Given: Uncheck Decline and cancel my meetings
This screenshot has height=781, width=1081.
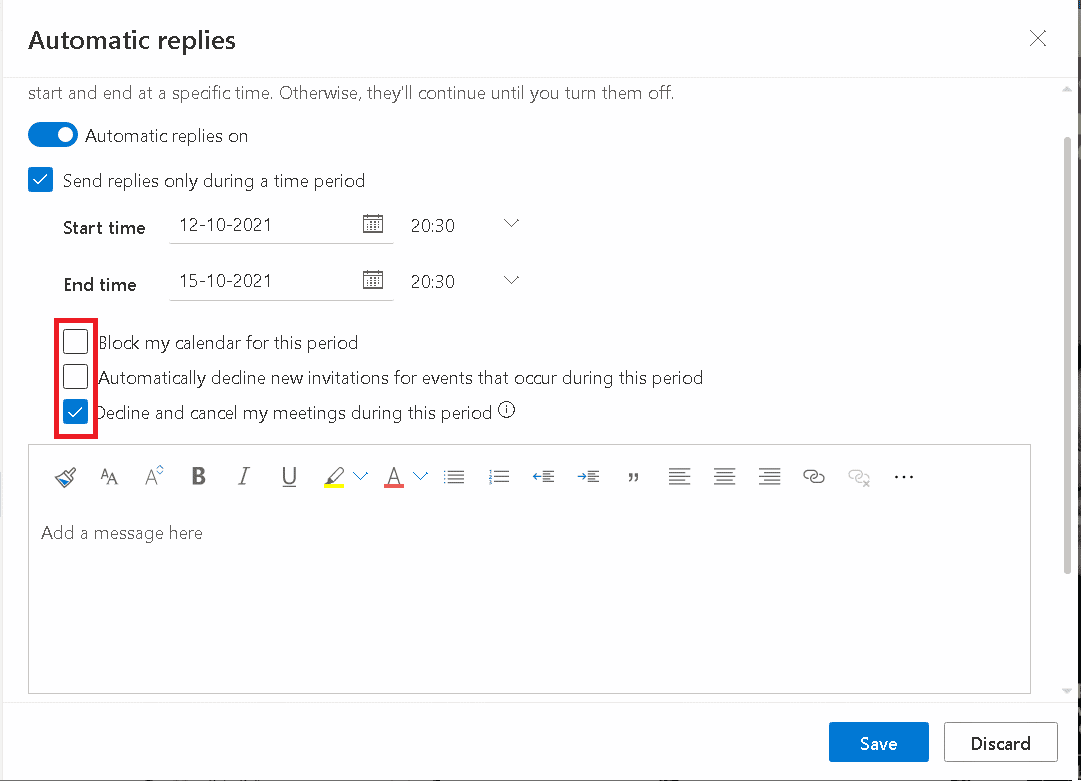Looking at the screenshot, I should 75,412.
